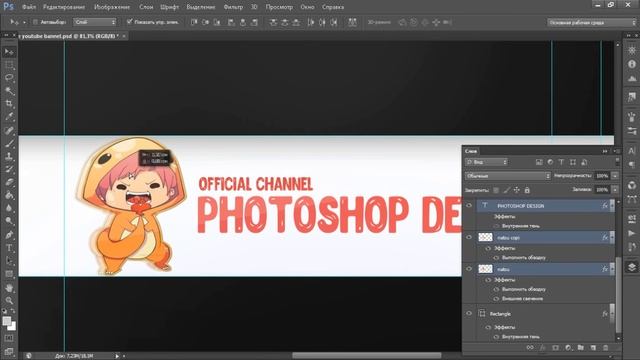Select the Zoom tool
The width and height of the screenshot is (640, 360).
(x=9, y=301)
